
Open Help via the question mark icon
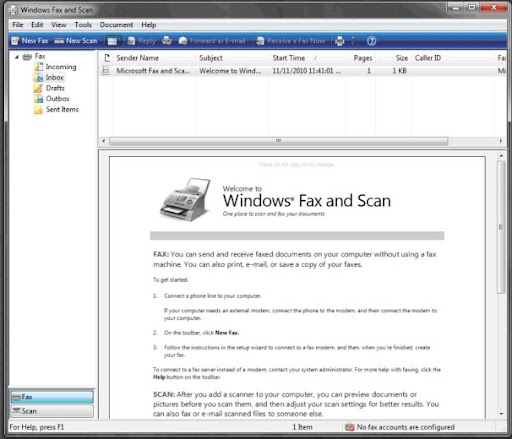point(371,41)
